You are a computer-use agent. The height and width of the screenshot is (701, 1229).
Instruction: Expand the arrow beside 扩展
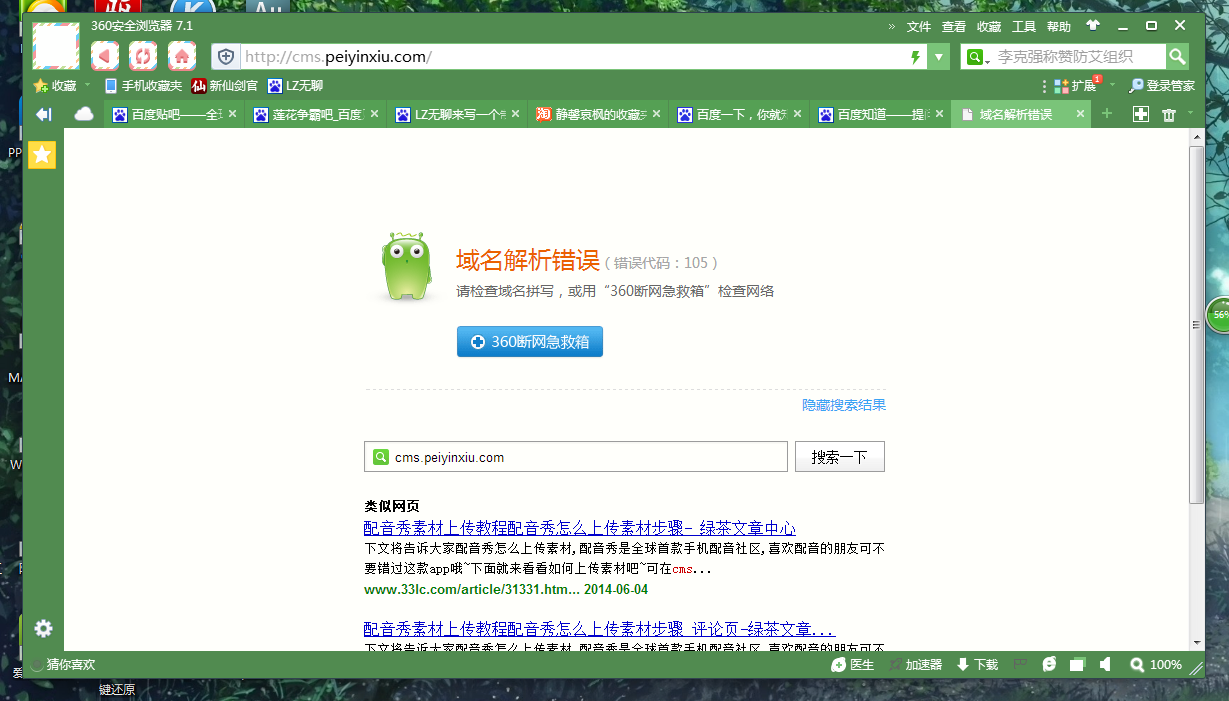coord(1112,86)
